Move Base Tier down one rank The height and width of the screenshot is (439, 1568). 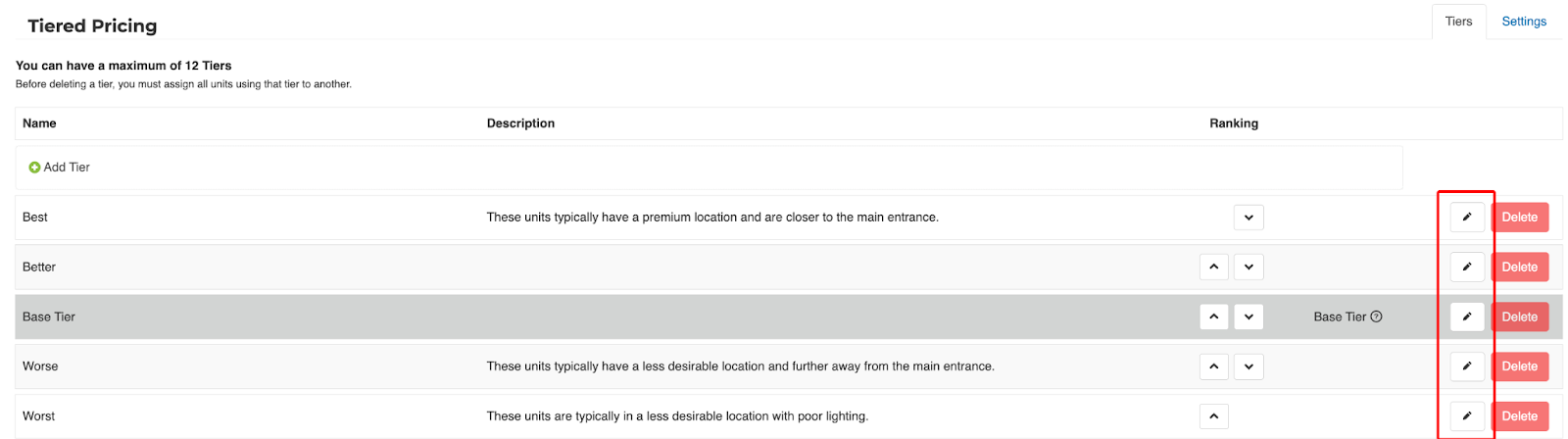[1249, 317]
